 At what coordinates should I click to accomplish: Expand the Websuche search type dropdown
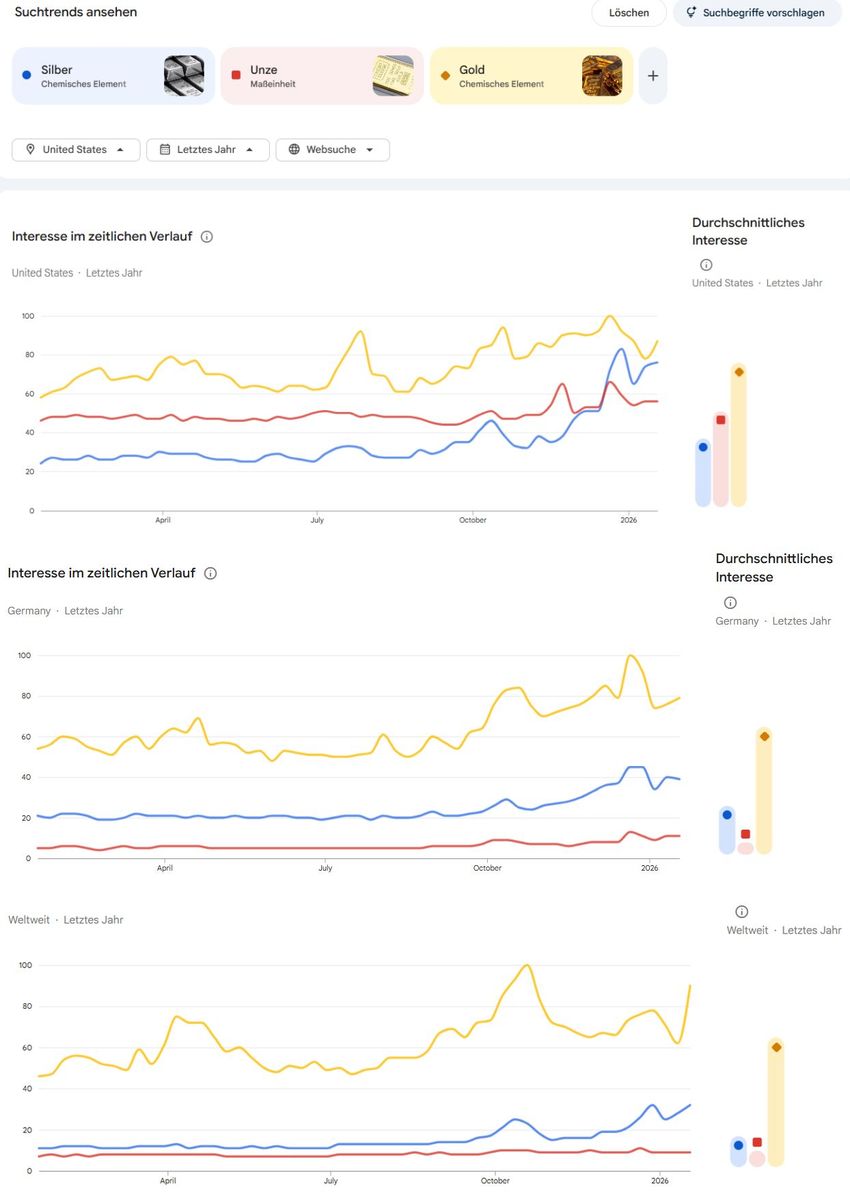332,150
